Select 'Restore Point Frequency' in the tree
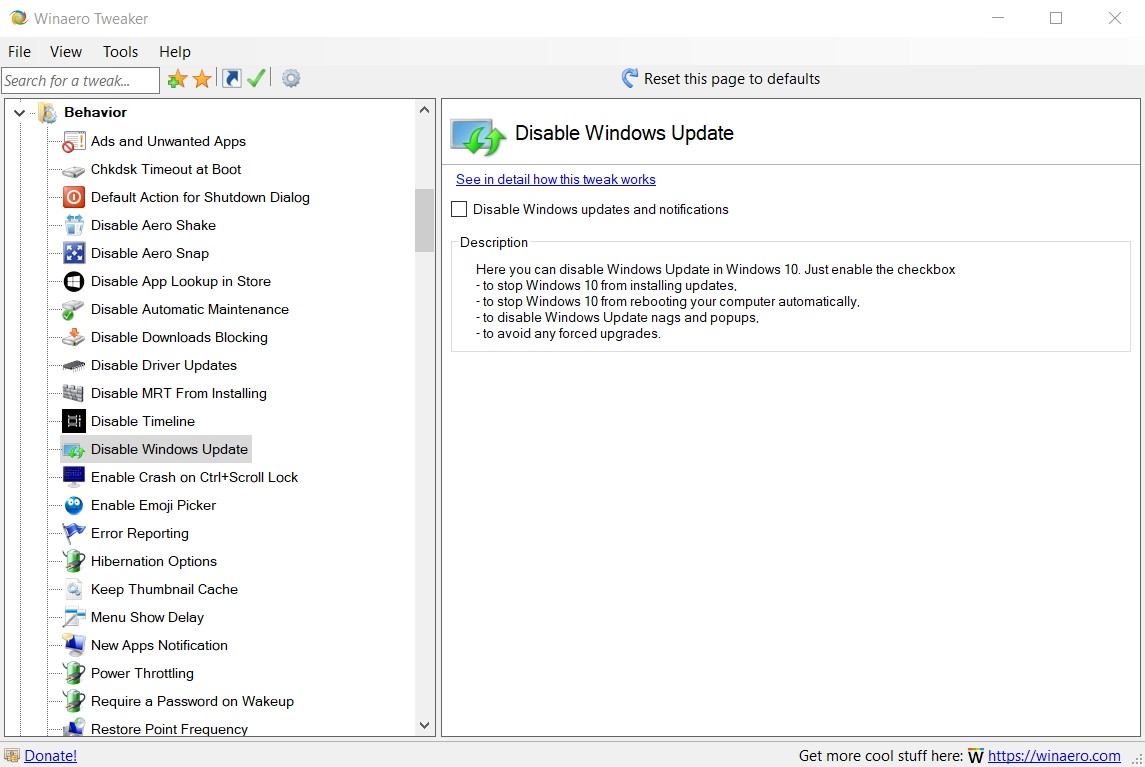The image size is (1145, 767). pos(169,729)
